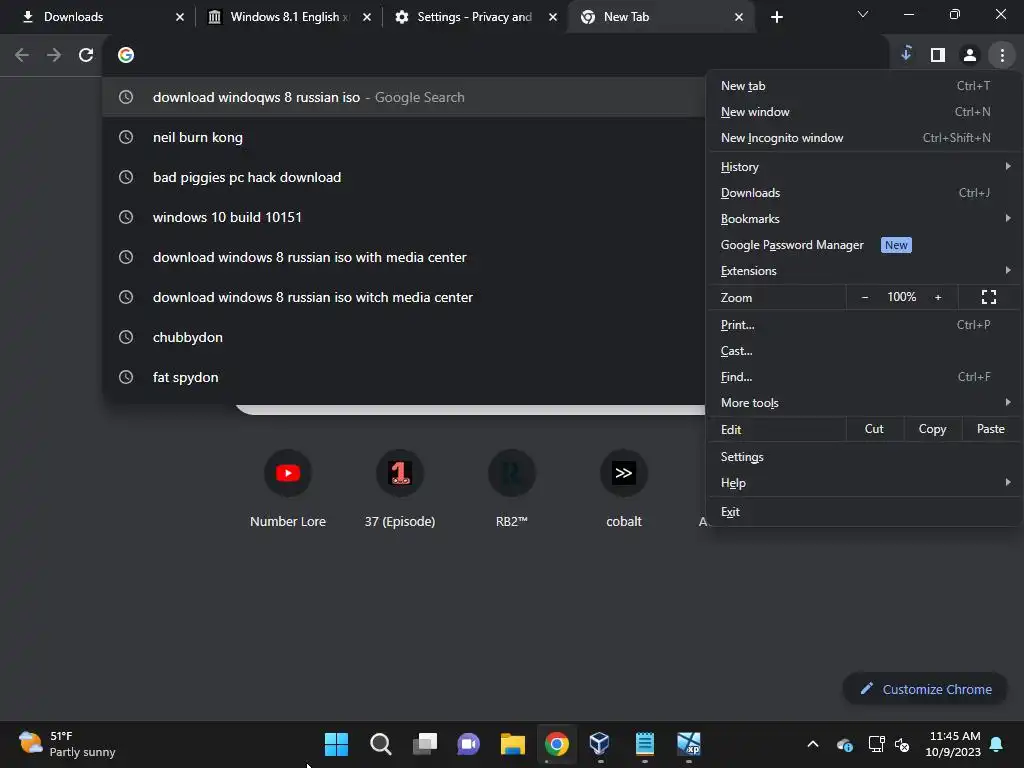Image resolution: width=1024 pixels, height=768 pixels.
Task: Open the RB2 shortcut tile
Action: pyautogui.click(x=511, y=488)
